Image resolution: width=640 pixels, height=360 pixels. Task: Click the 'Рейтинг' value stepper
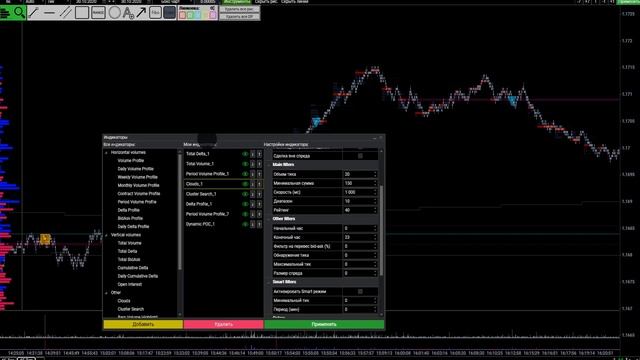tap(375, 210)
